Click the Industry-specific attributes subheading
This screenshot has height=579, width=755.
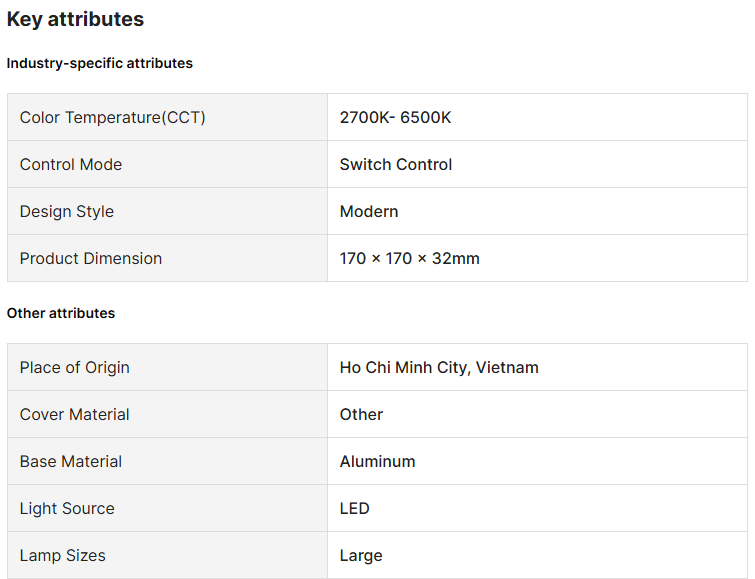click(x=99, y=63)
